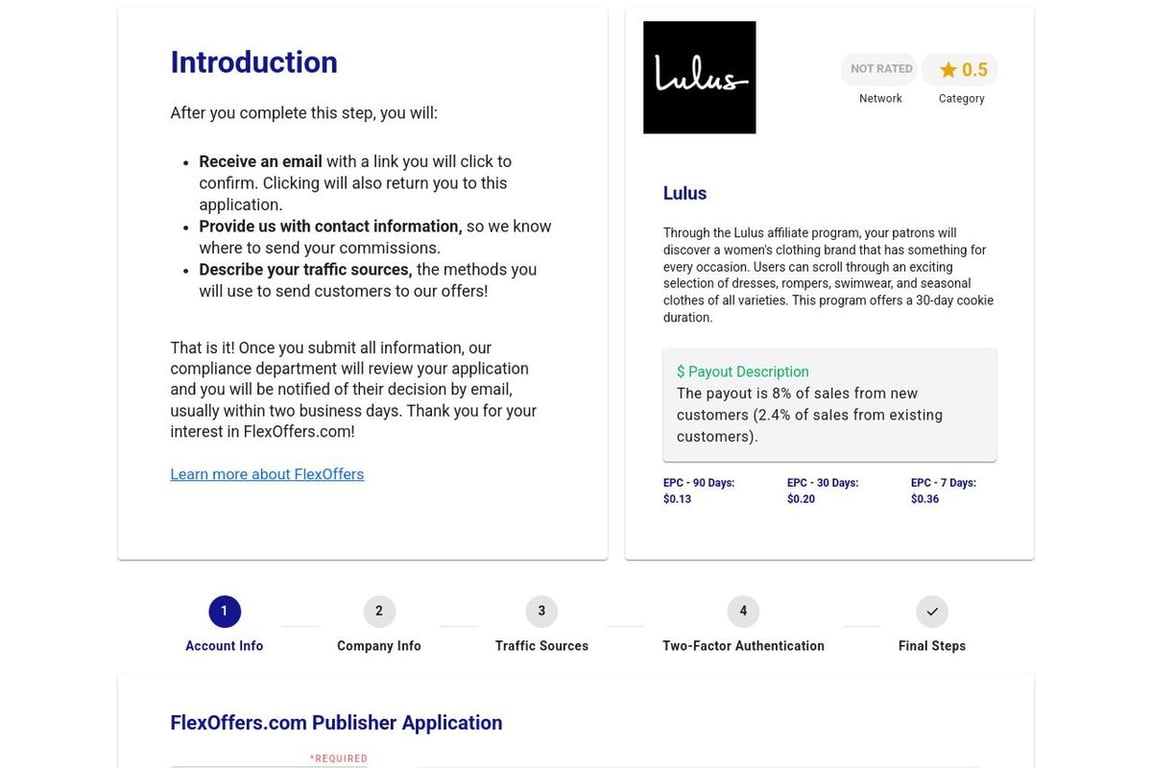
Task: Click the NOT RATED network badge
Action: click(x=881, y=69)
